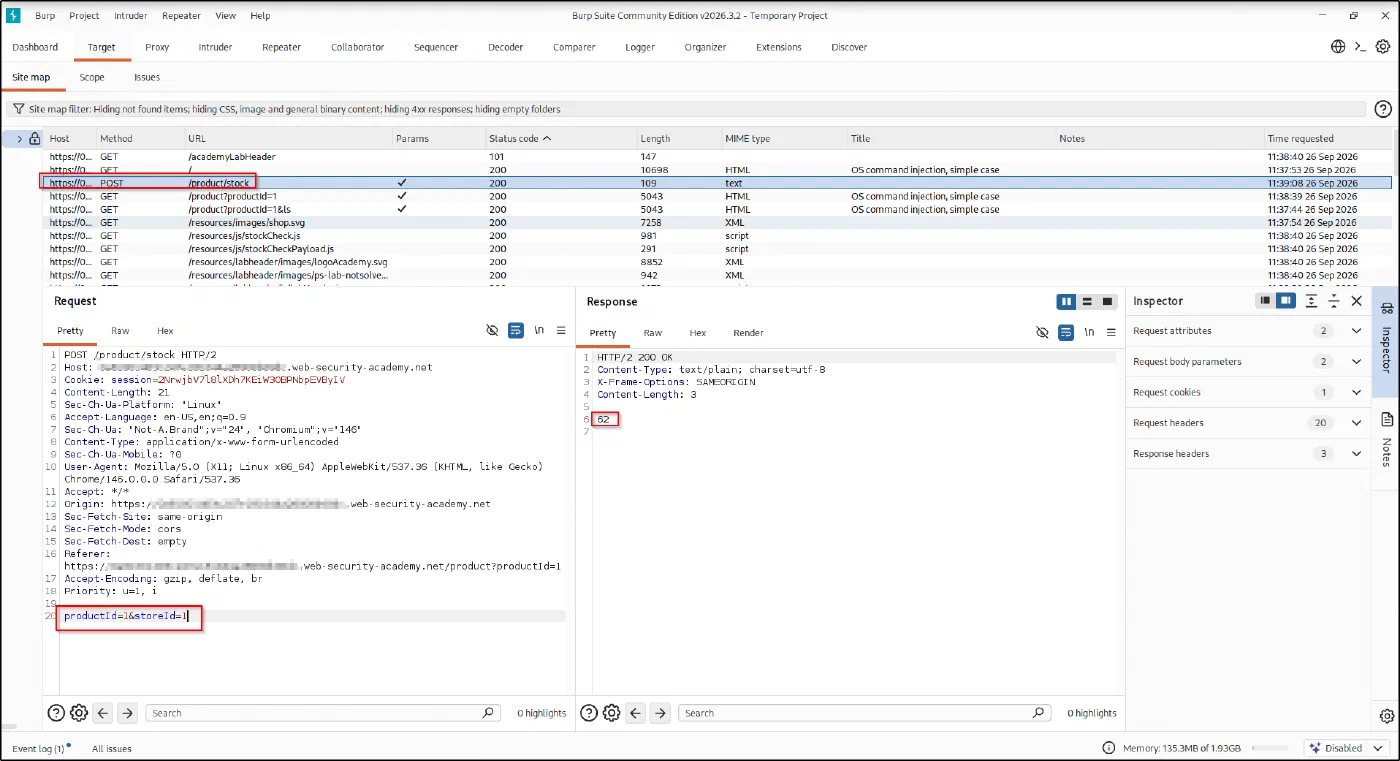Open All issues in status bar

pos(112,748)
